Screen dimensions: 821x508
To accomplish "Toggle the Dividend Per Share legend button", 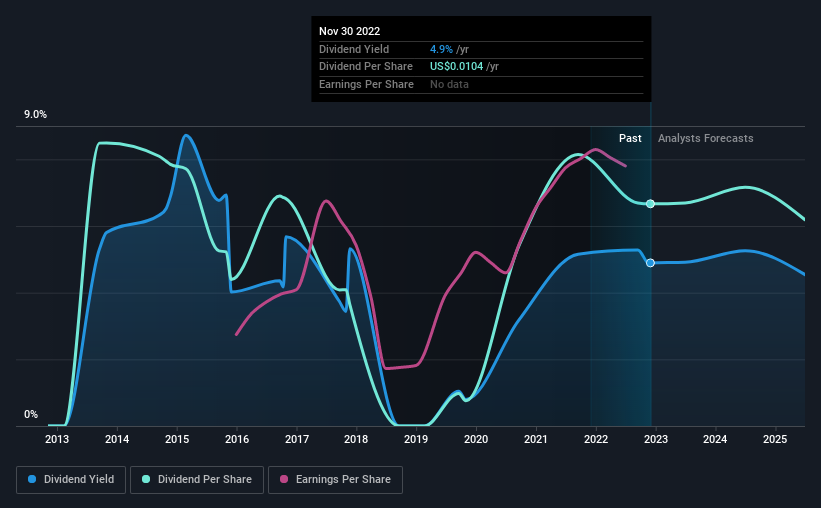I will (x=197, y=480).
